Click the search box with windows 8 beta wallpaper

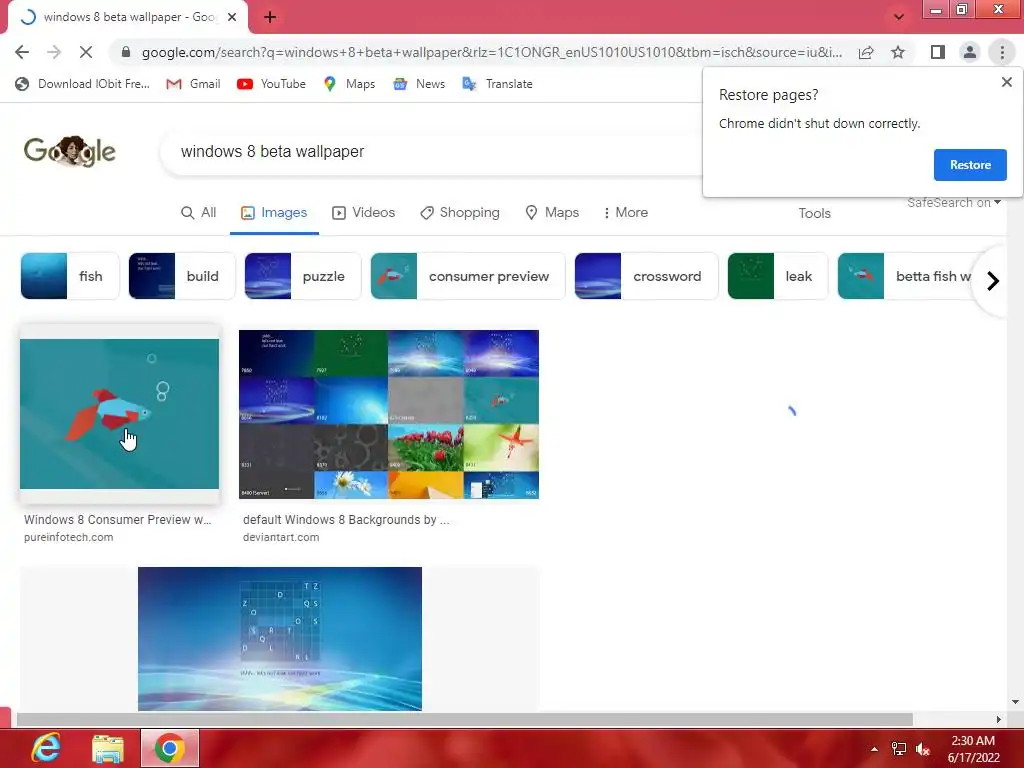[431, 152]
